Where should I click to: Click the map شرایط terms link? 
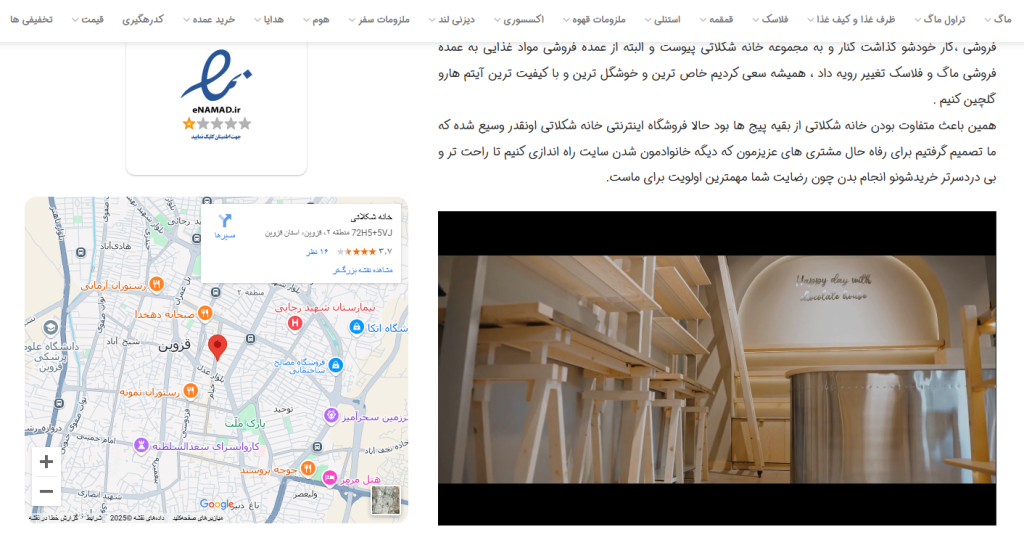tap(94, 518)
